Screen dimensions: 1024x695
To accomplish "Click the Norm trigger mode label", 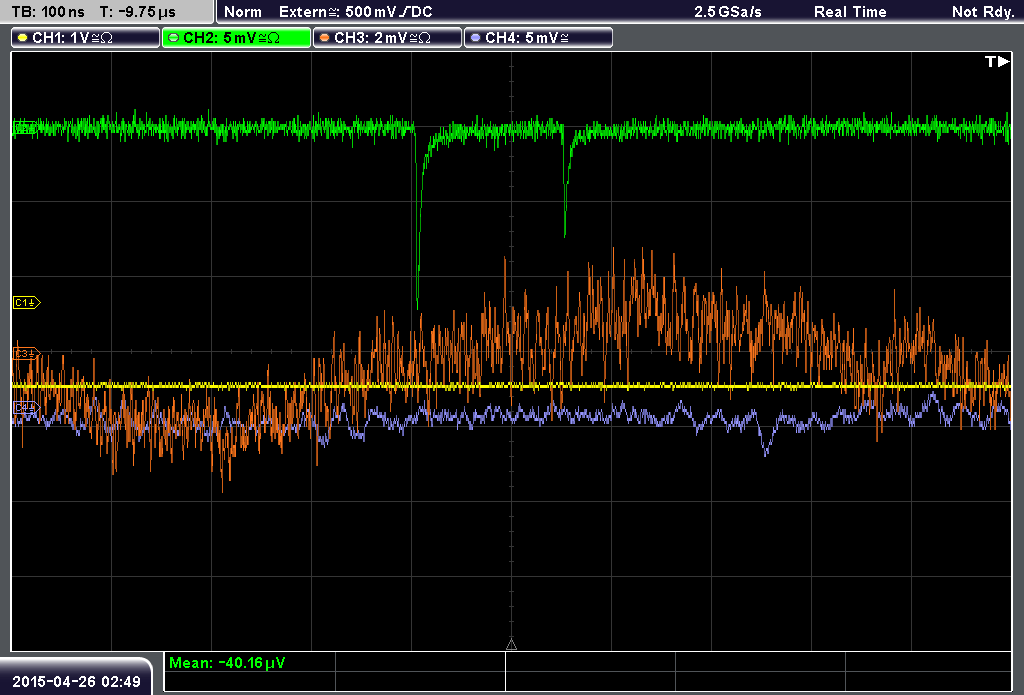I will pos(243,12).
